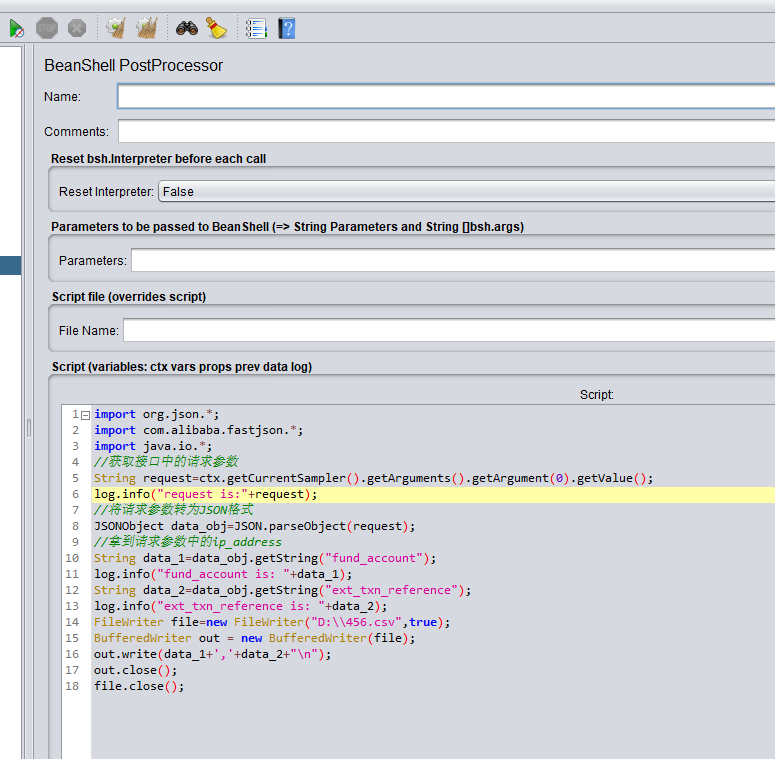The width and height of the screenshot is (775, 759).
Task: Click the Name input field
Action: coord(445,97)
